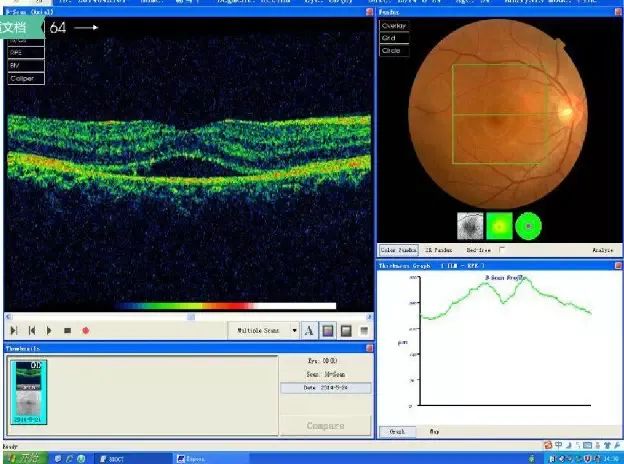Enable the Red-free checkbox
The width and height of the screenshot is (624, 464).
502,250
